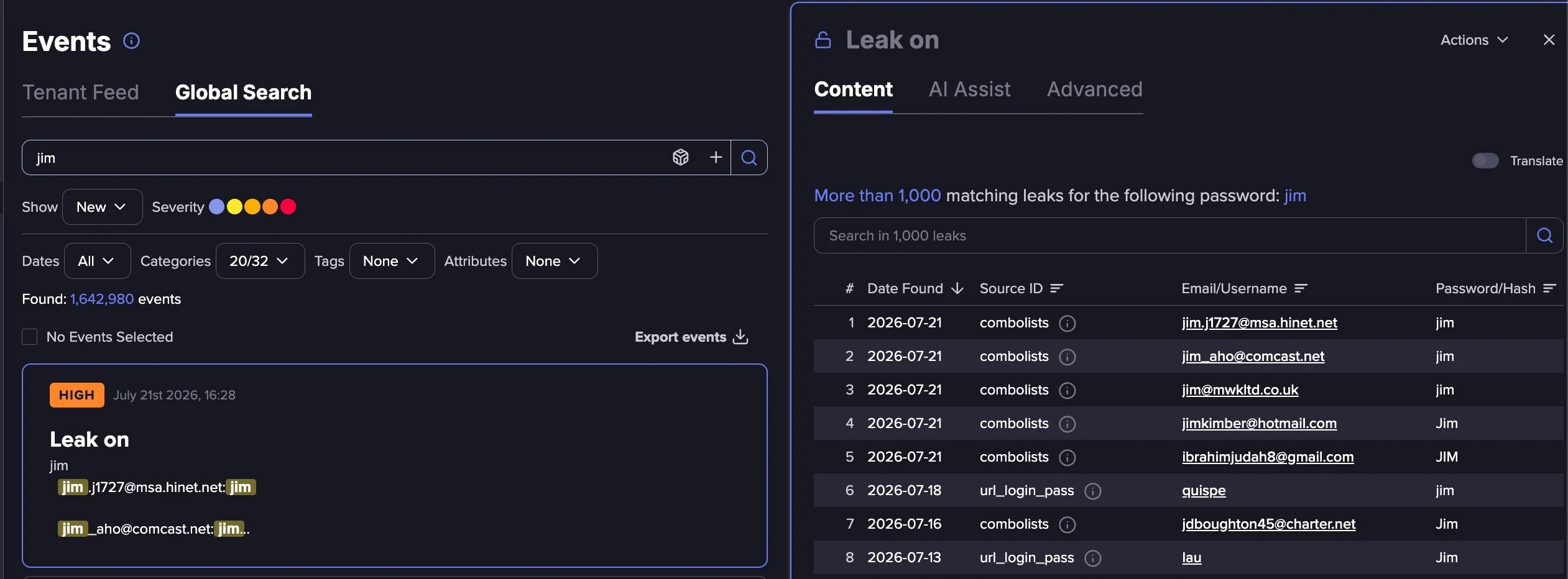Select the Global Search tab
The width and height of the screenshot is (1568, 579).
tap(244, 93)
